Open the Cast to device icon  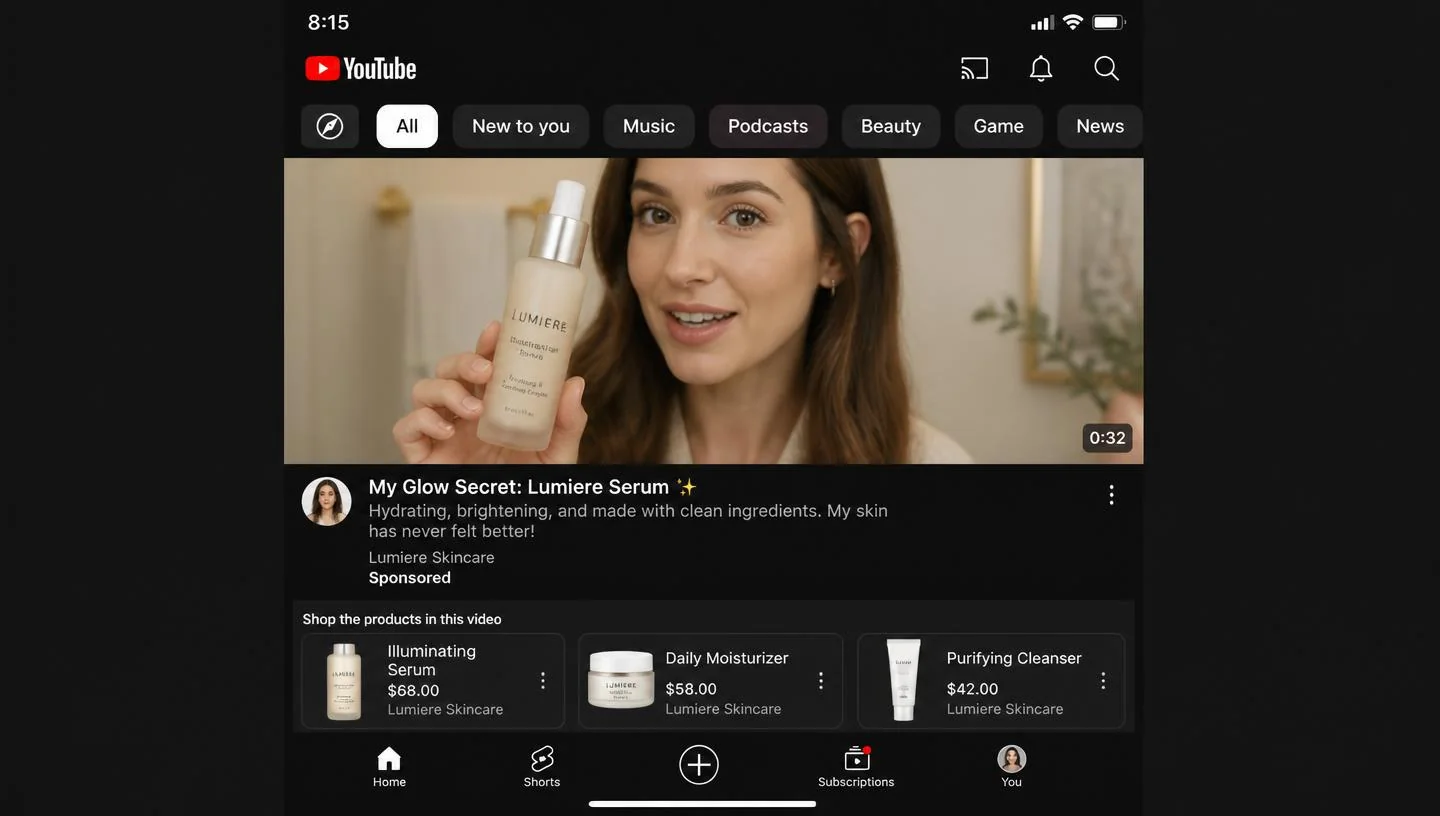974,68
